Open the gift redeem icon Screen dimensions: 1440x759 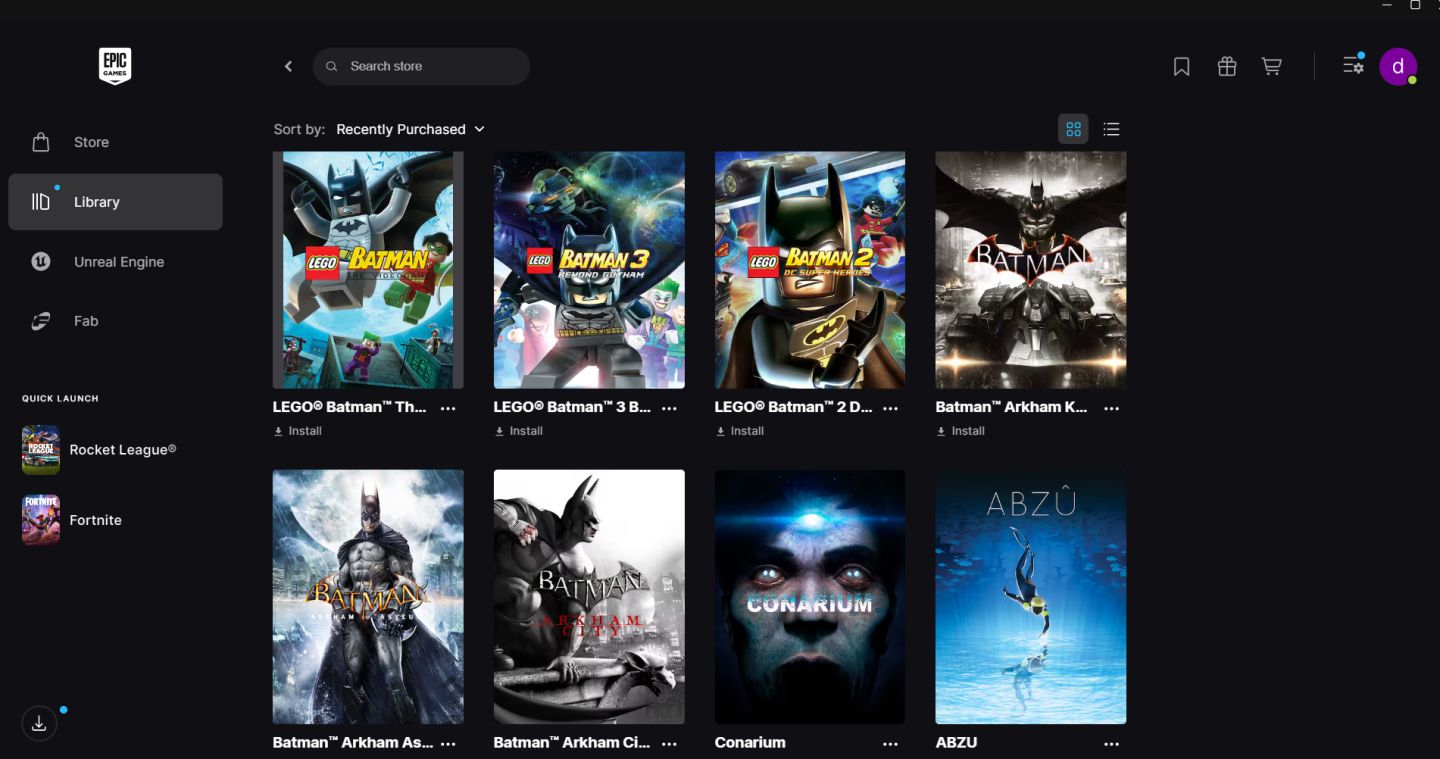[x=1227, y=66]
